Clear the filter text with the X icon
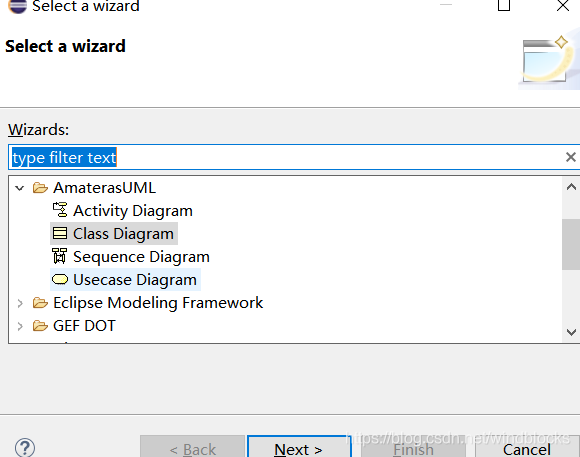580x457 pixels. [571, 157]
